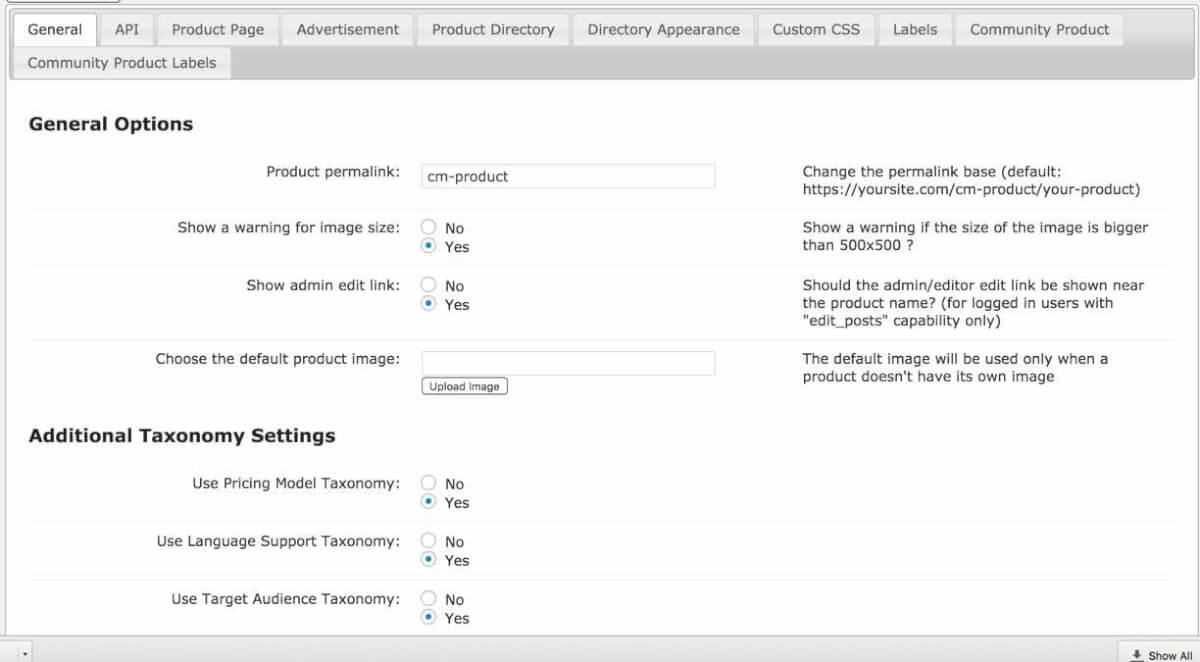Open the Community Product Labels tab
1200x662 pixels.
(x=122, y=63)
